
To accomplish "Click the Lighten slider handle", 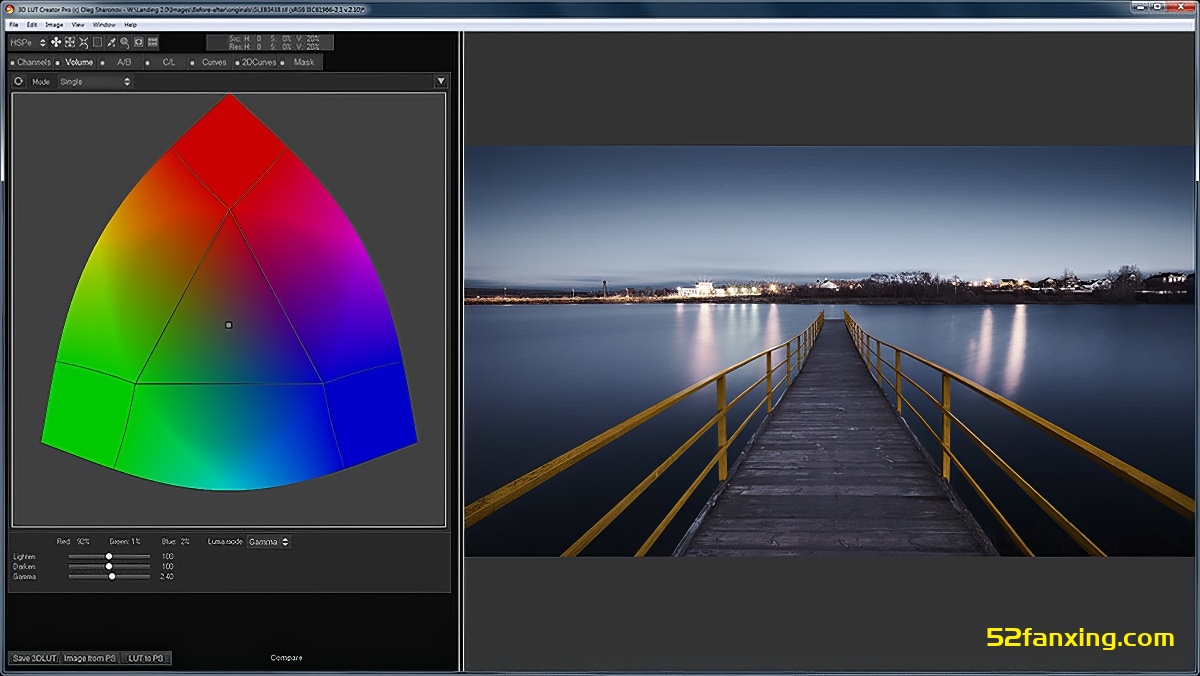I will coord(109,556).
